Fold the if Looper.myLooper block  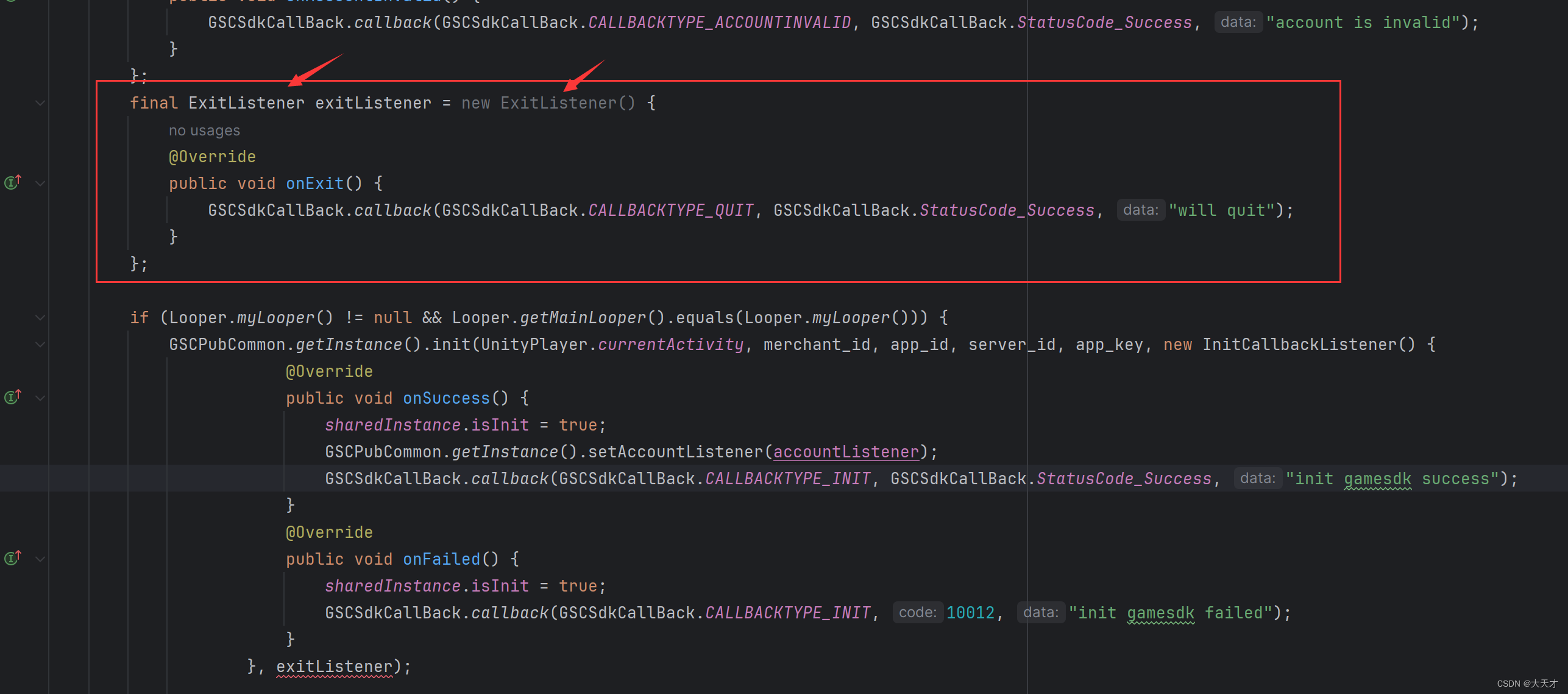click(40, 318)
